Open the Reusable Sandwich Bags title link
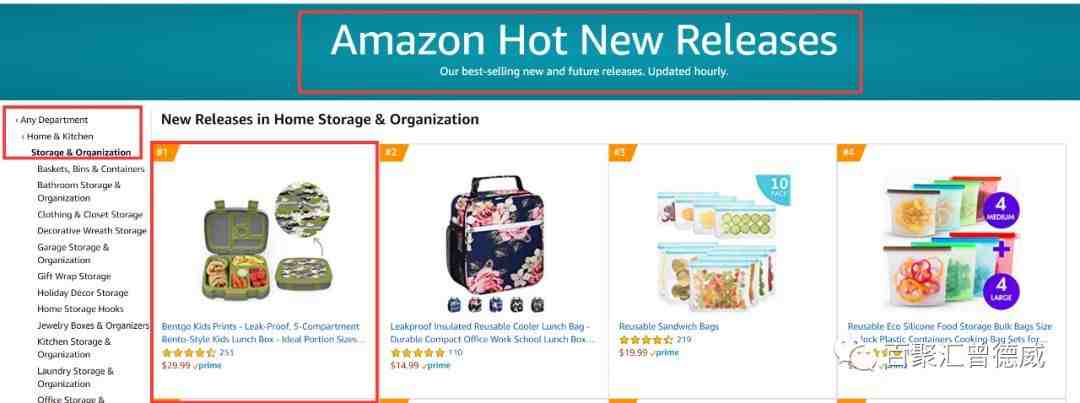The height and width of the screenshot is (403, 1080). tap(669, 327)
